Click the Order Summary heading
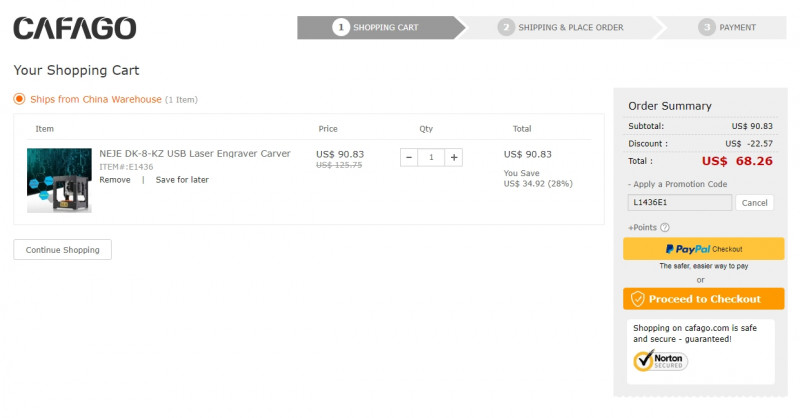The image size is (800, 418). (670, 106)
